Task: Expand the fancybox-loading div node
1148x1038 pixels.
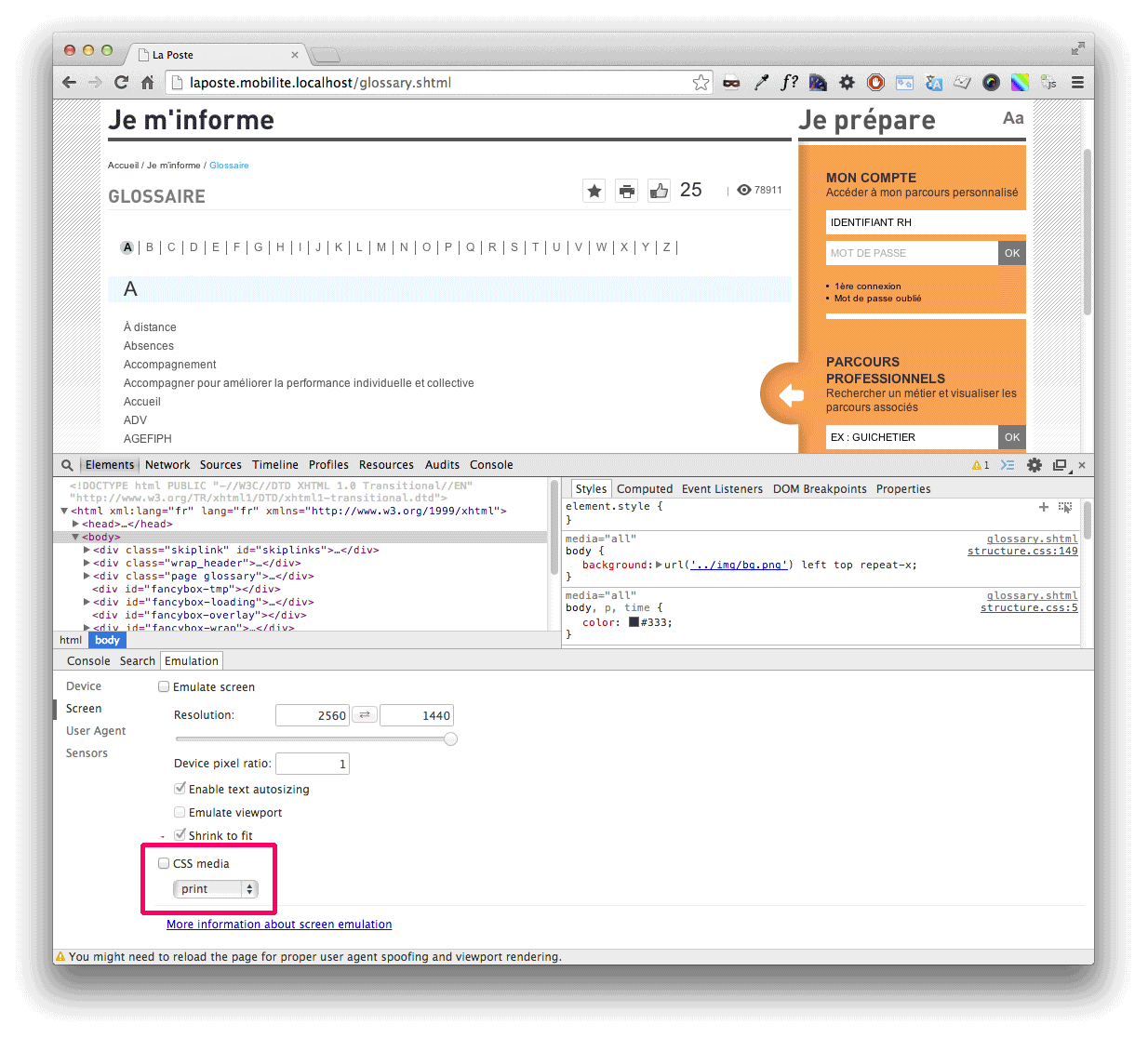Action: [x=87, y=602]
